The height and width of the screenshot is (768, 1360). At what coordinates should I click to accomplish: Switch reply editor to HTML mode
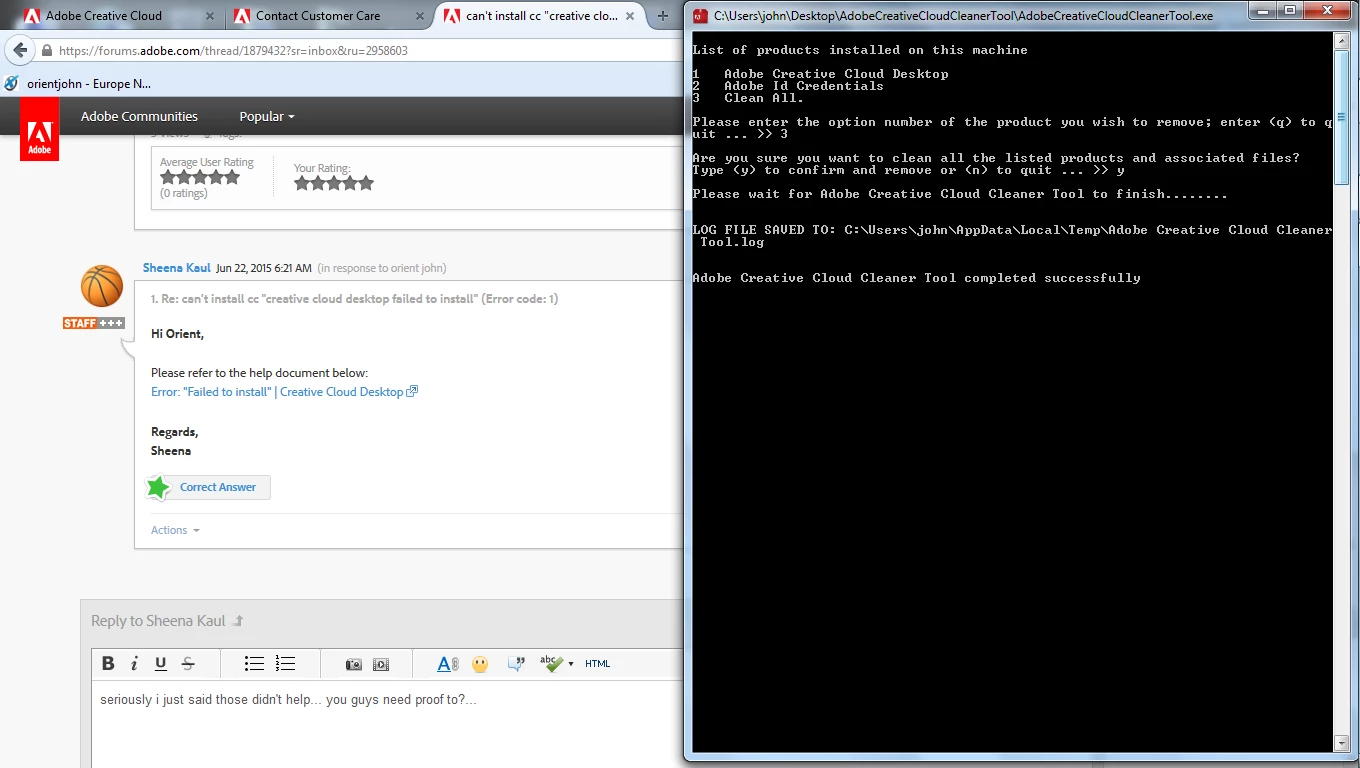[x=598, y=664]
